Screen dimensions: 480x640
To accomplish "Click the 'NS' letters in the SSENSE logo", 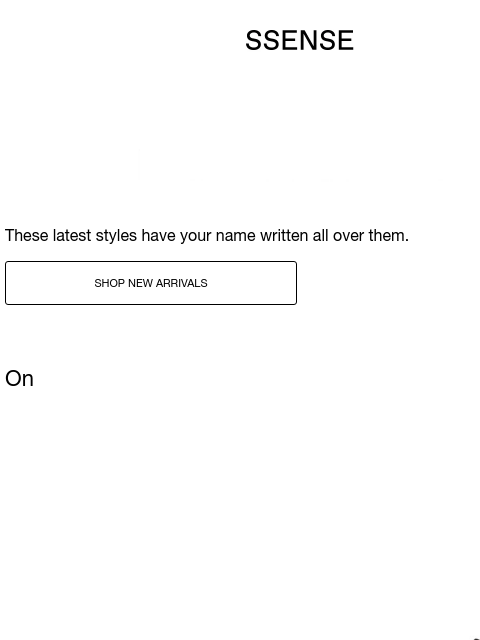I will pyautogui.click(x=312, y=40).
